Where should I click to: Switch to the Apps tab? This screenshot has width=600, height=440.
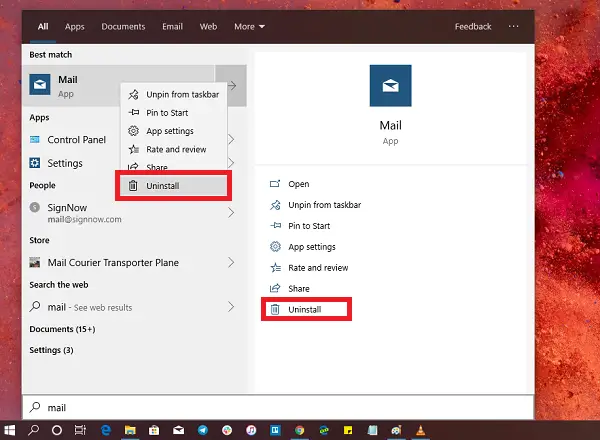tap(75, 26)
